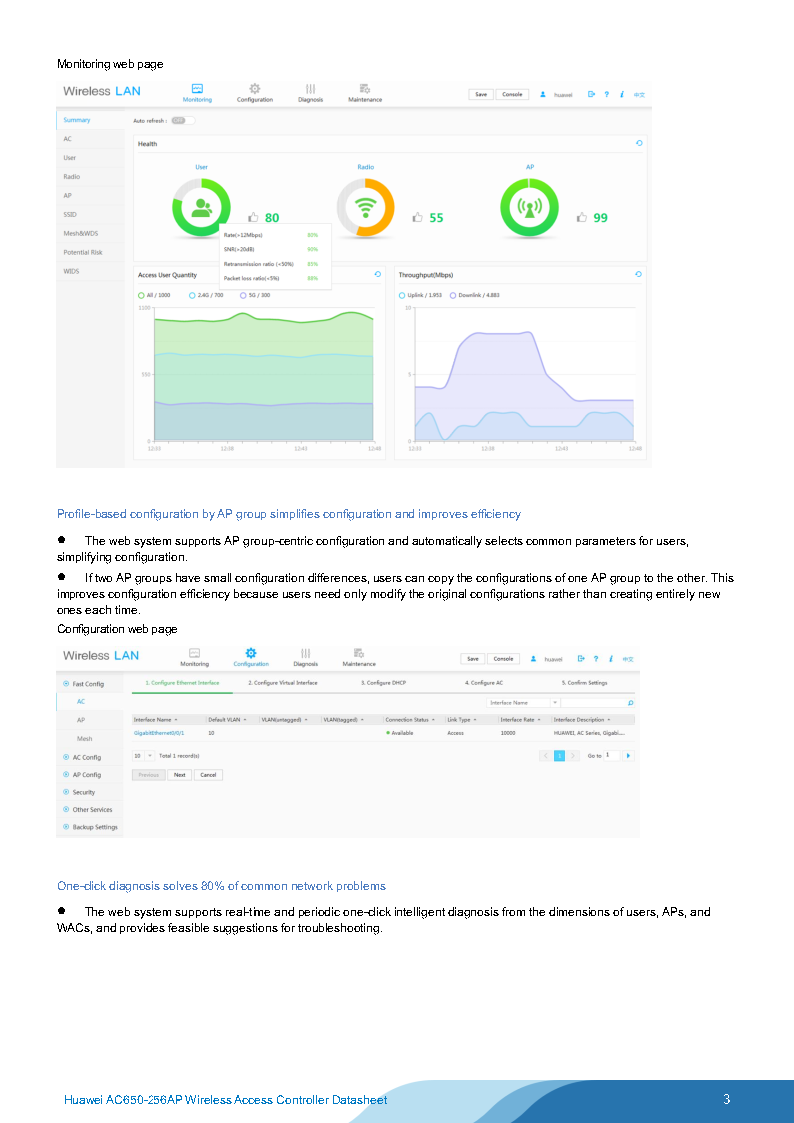The width and height of the screenshot is (794, 1123).
Task: Click the Next button in the configuration page
Action: coord(179,775)
